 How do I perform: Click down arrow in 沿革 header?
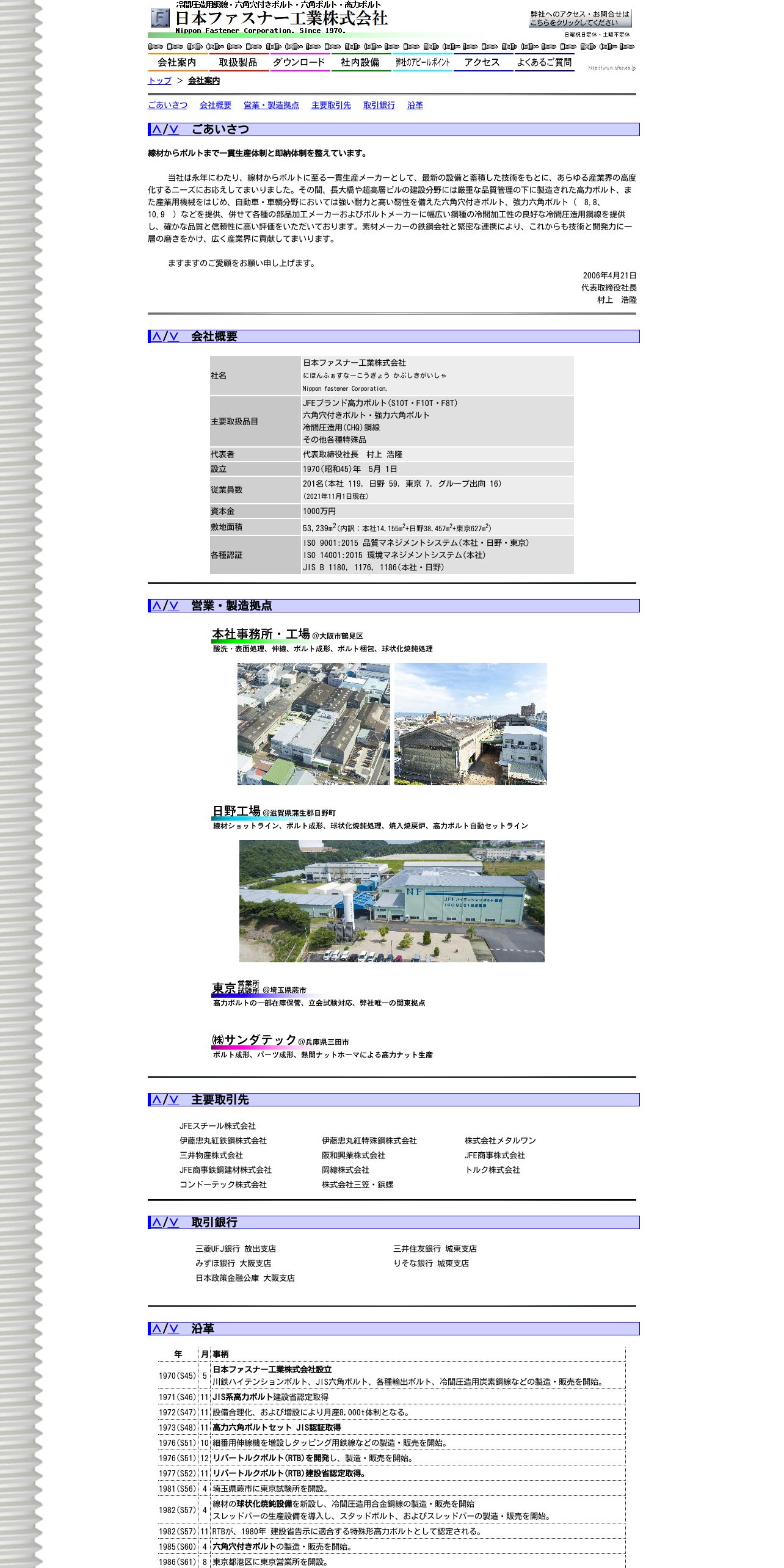pos(173,1329)
